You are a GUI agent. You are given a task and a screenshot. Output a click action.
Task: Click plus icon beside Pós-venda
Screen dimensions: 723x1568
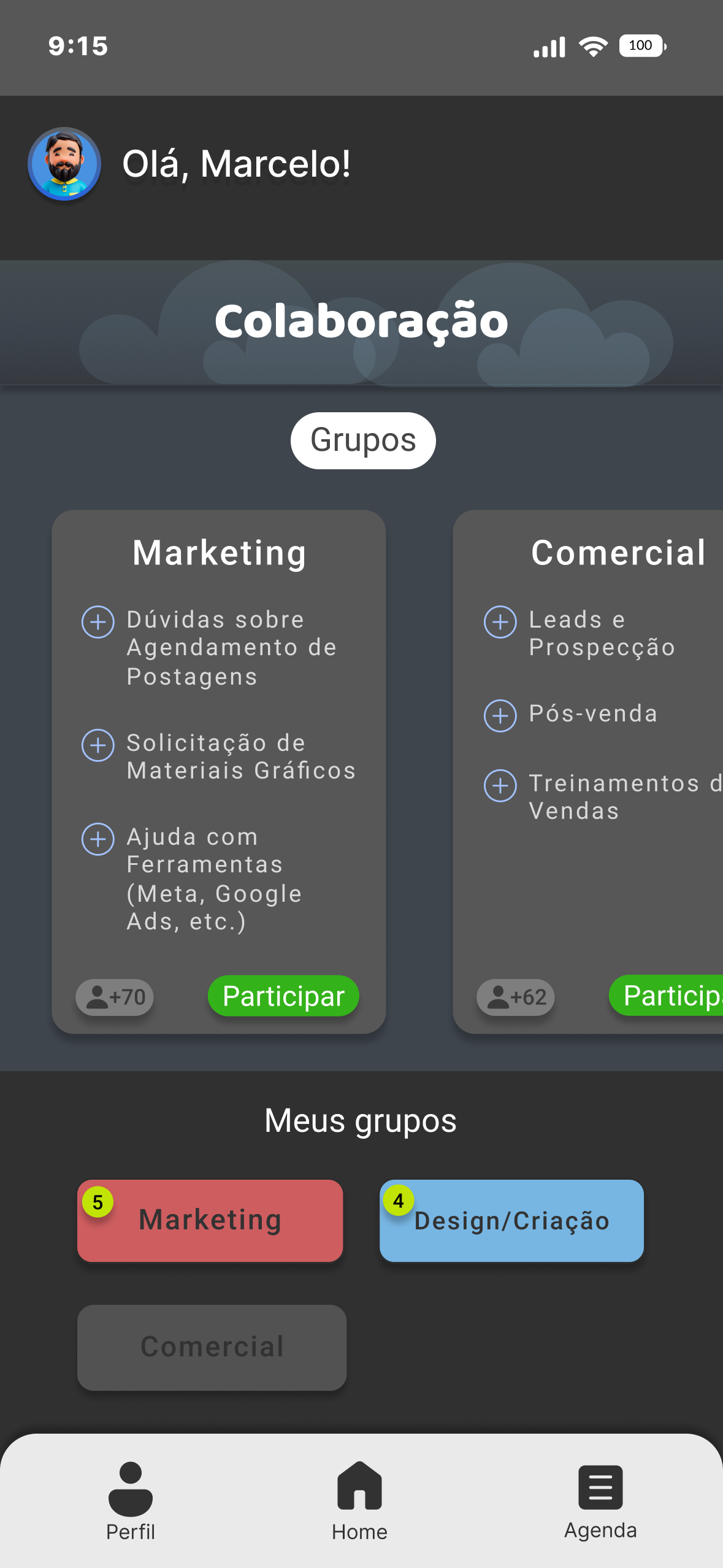pyautogui.click(x=500, y=715)
